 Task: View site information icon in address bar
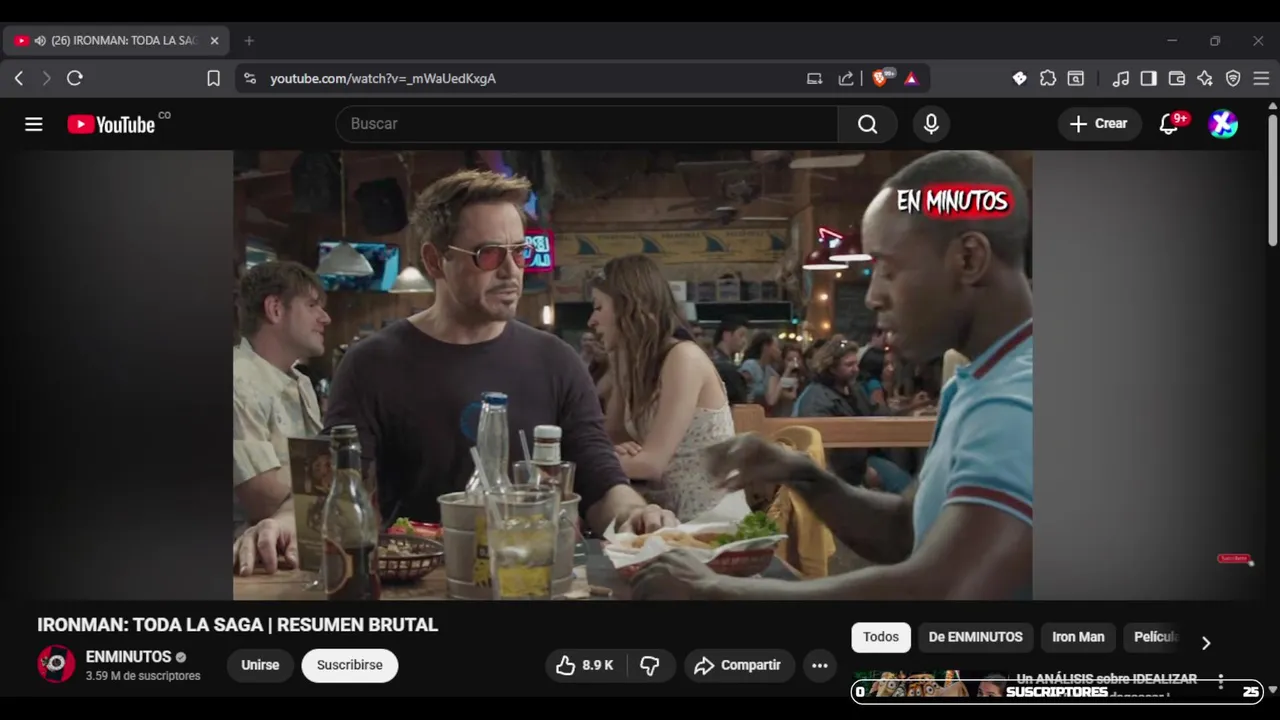coord(250,78)
